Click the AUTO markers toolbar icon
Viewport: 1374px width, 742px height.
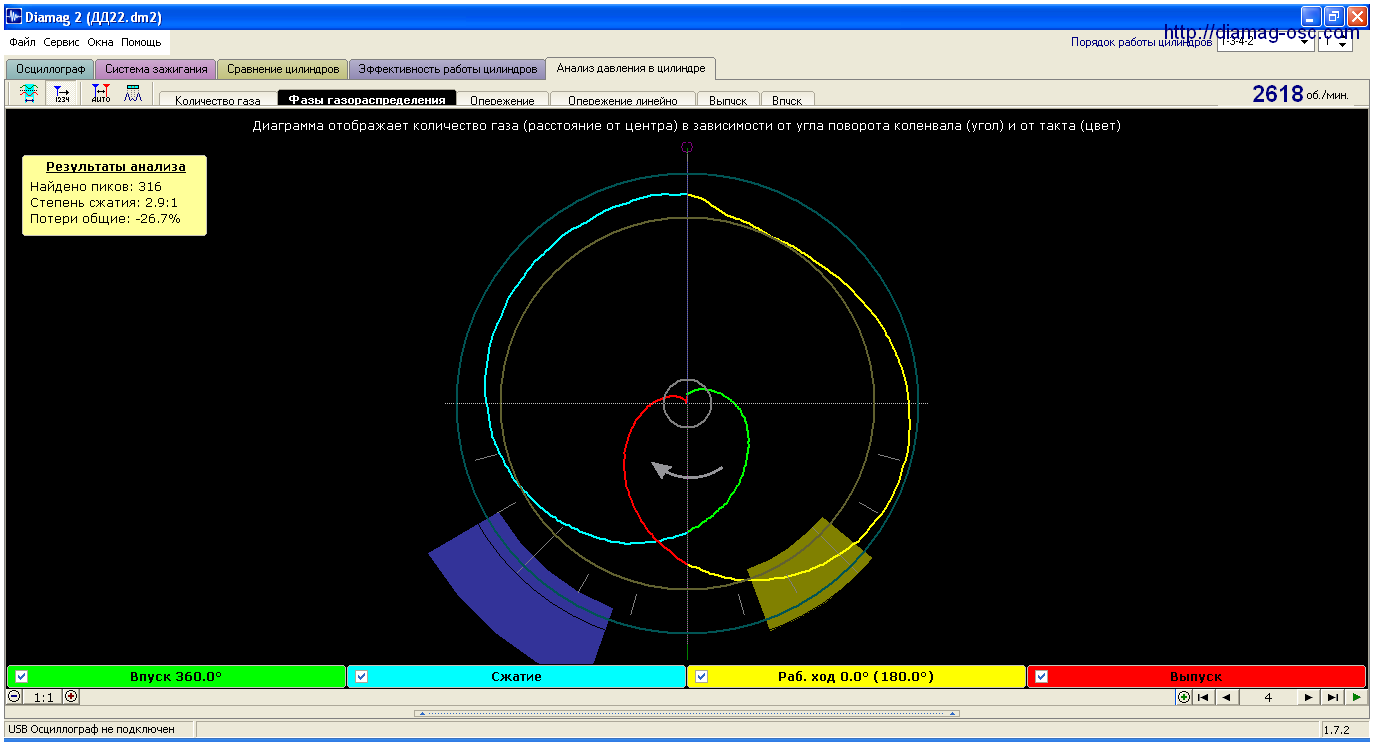[x=101, y=93]
